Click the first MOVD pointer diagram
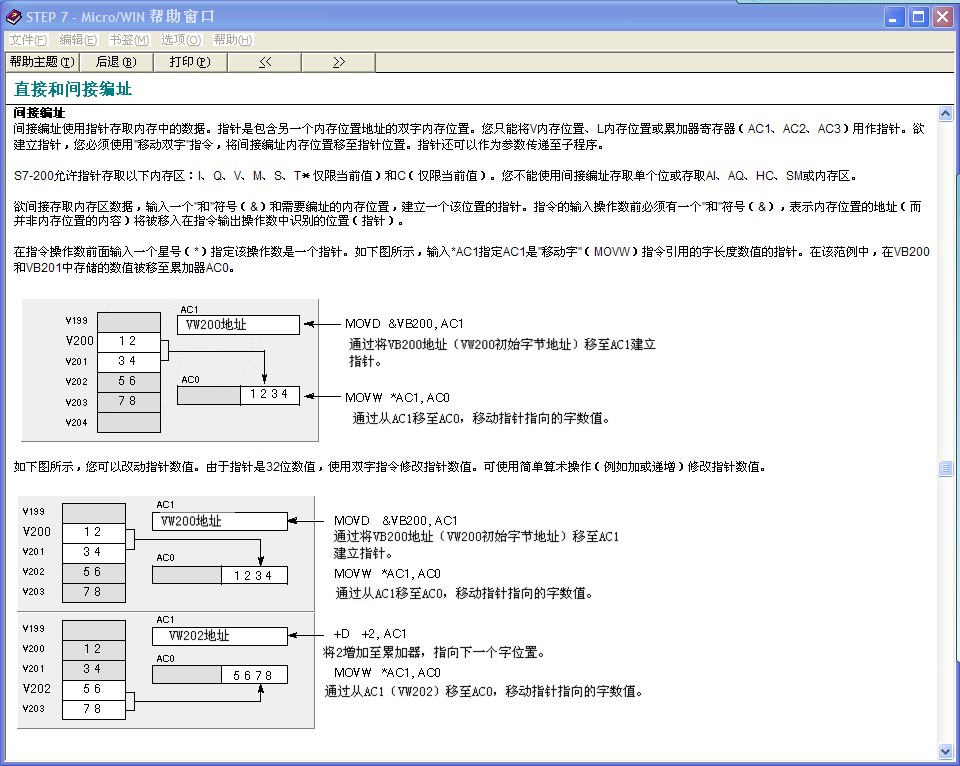The height and width of the screenshot is (766, 960). (170, 370)
